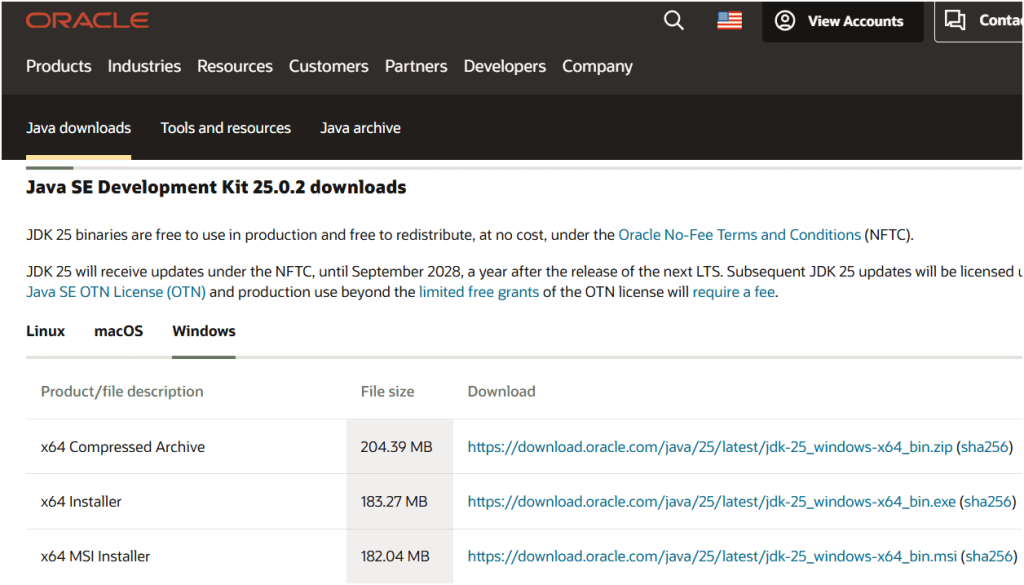The height and width of the screenshot is (585, 1024).
Task: Open Oracle No-Fee Terms and Conditions link
Action: point(739,235)
